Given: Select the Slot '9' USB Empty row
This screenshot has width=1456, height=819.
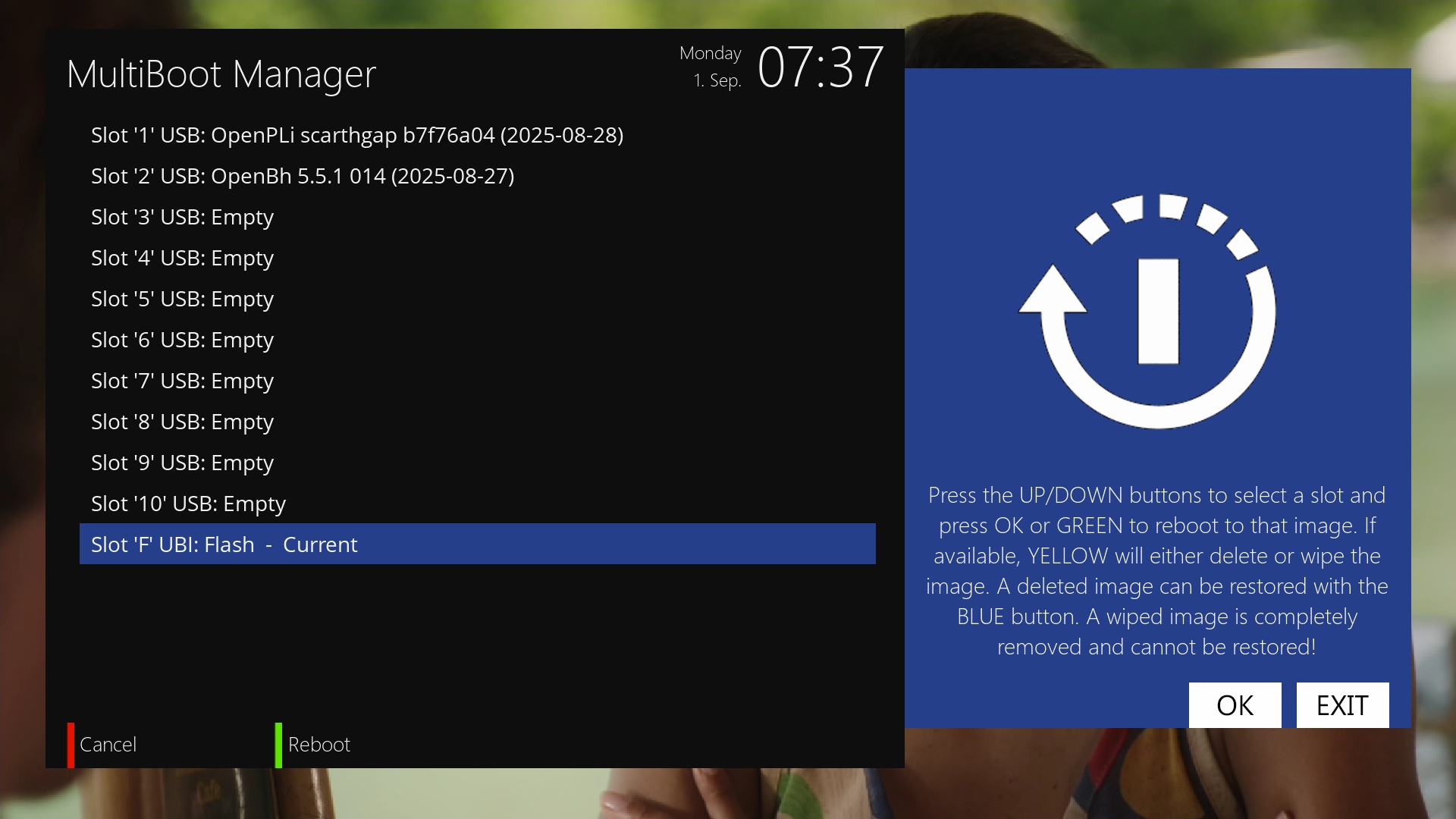Looking at the screenshot, I should click(478, 463).
